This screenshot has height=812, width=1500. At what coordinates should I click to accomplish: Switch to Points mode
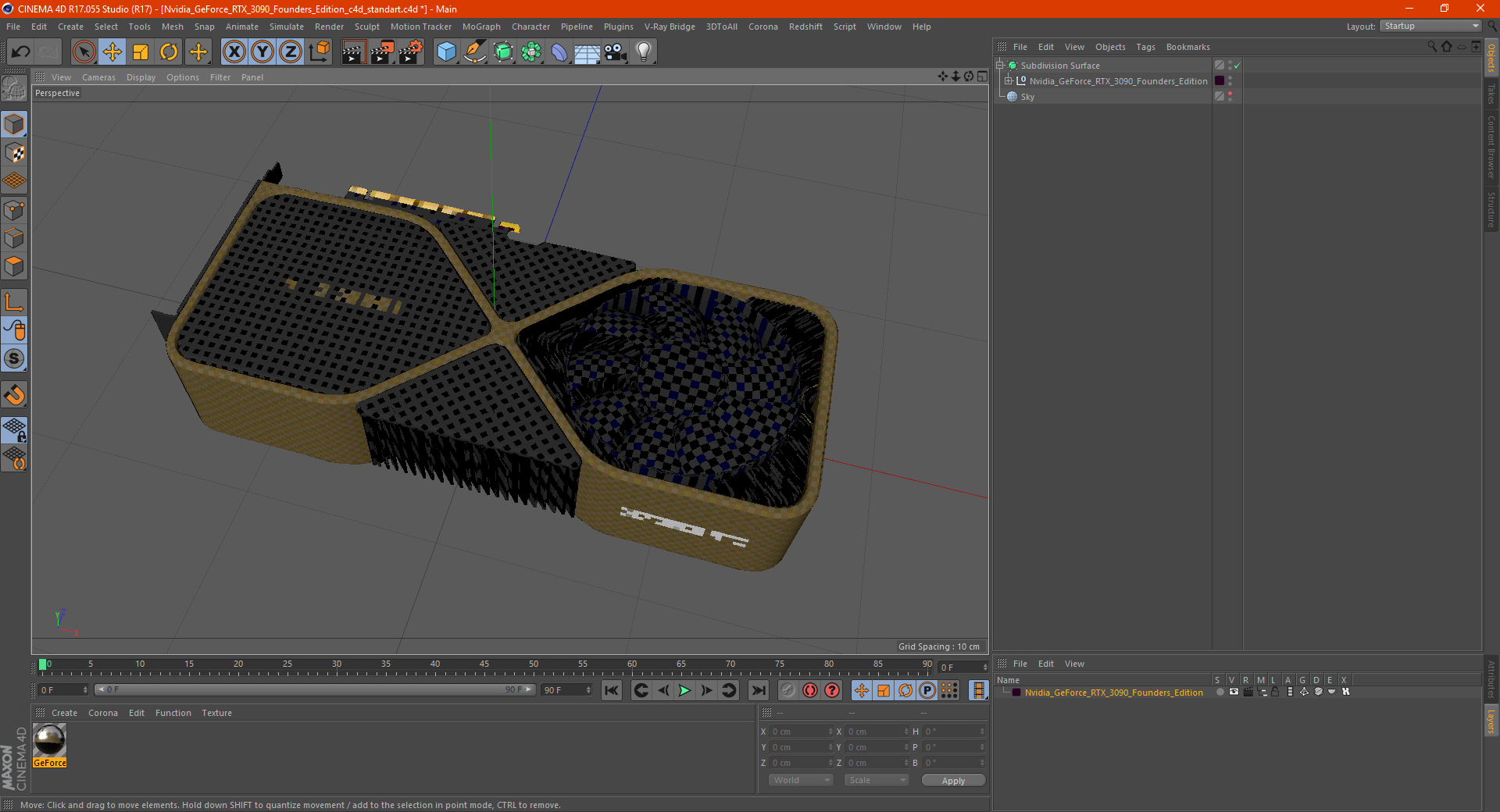click(15, 210)
